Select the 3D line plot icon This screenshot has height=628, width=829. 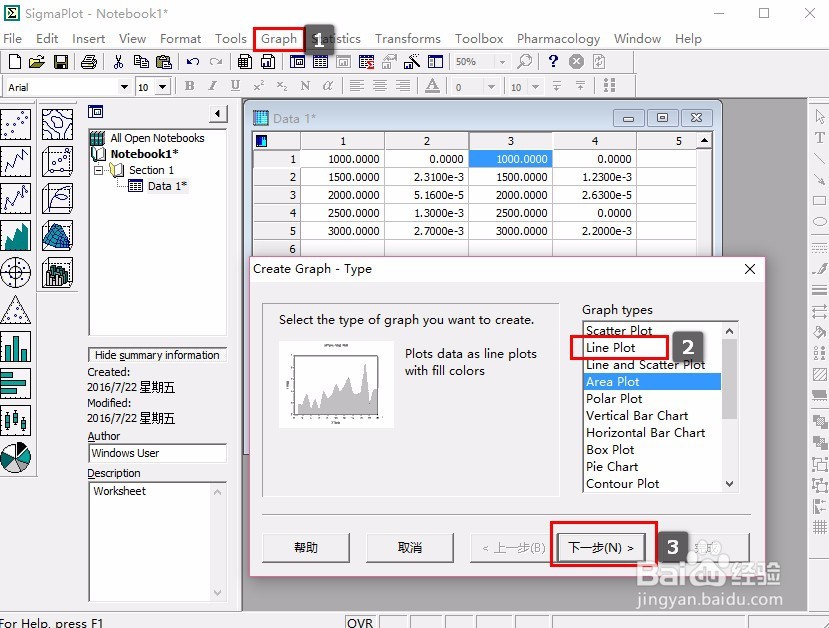click(x=57, y=198)
